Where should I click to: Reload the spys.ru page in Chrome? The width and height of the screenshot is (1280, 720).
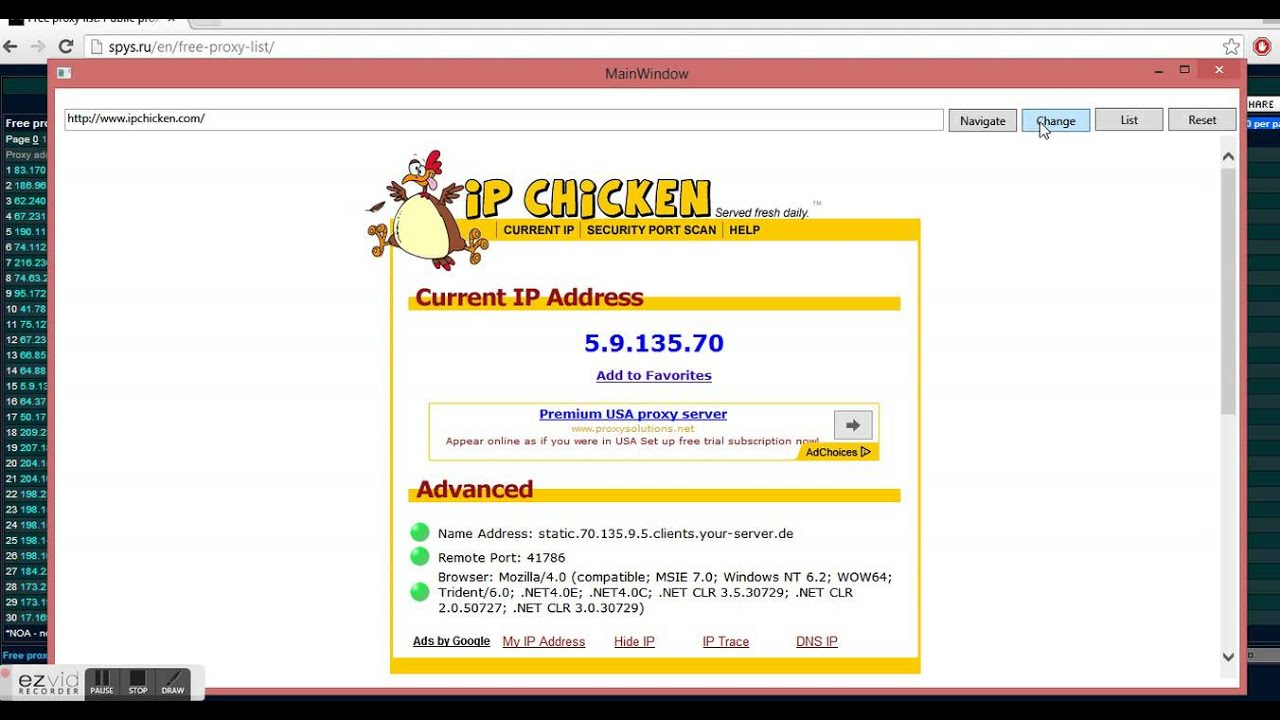[66, 46]
